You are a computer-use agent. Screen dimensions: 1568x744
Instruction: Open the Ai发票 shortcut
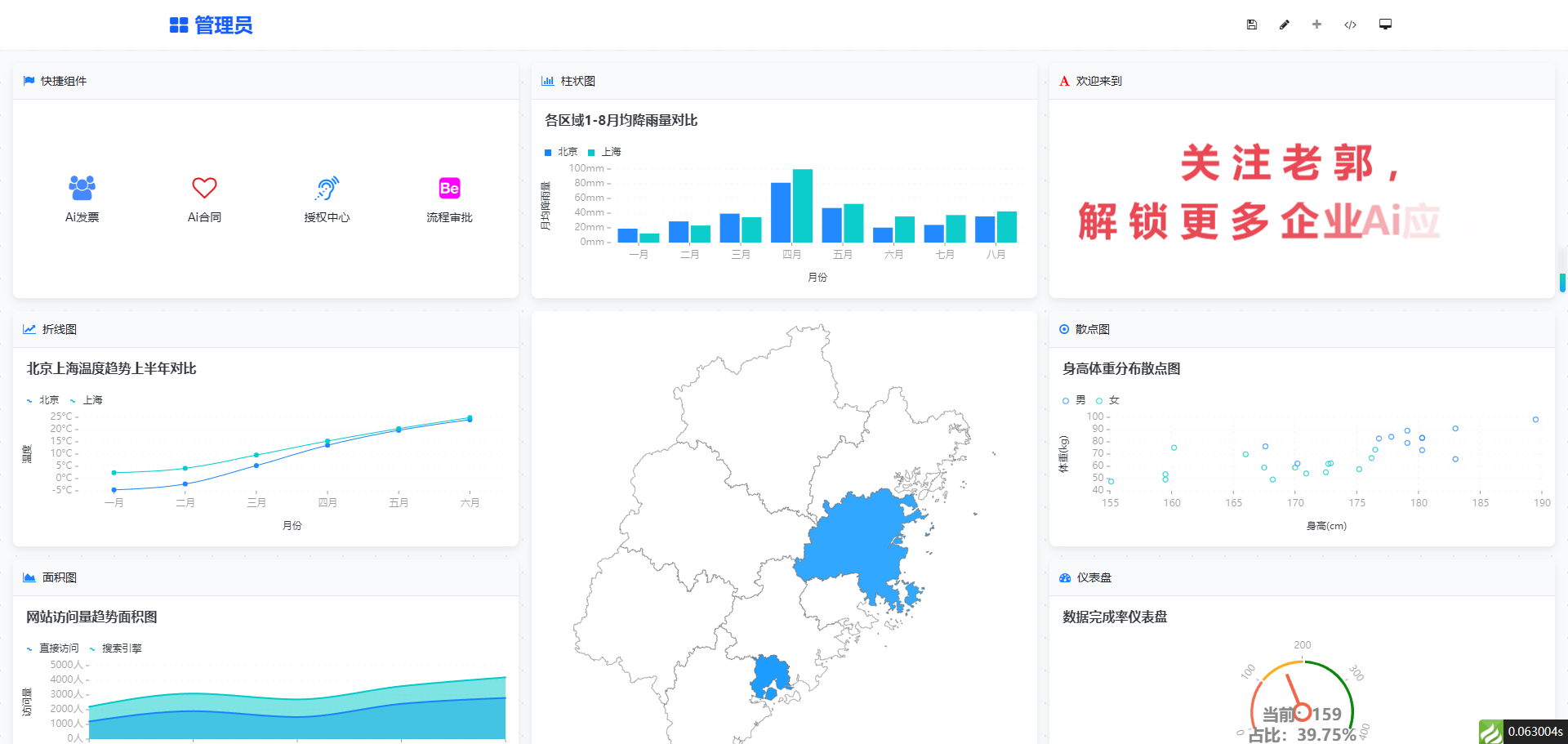(82, 198)
